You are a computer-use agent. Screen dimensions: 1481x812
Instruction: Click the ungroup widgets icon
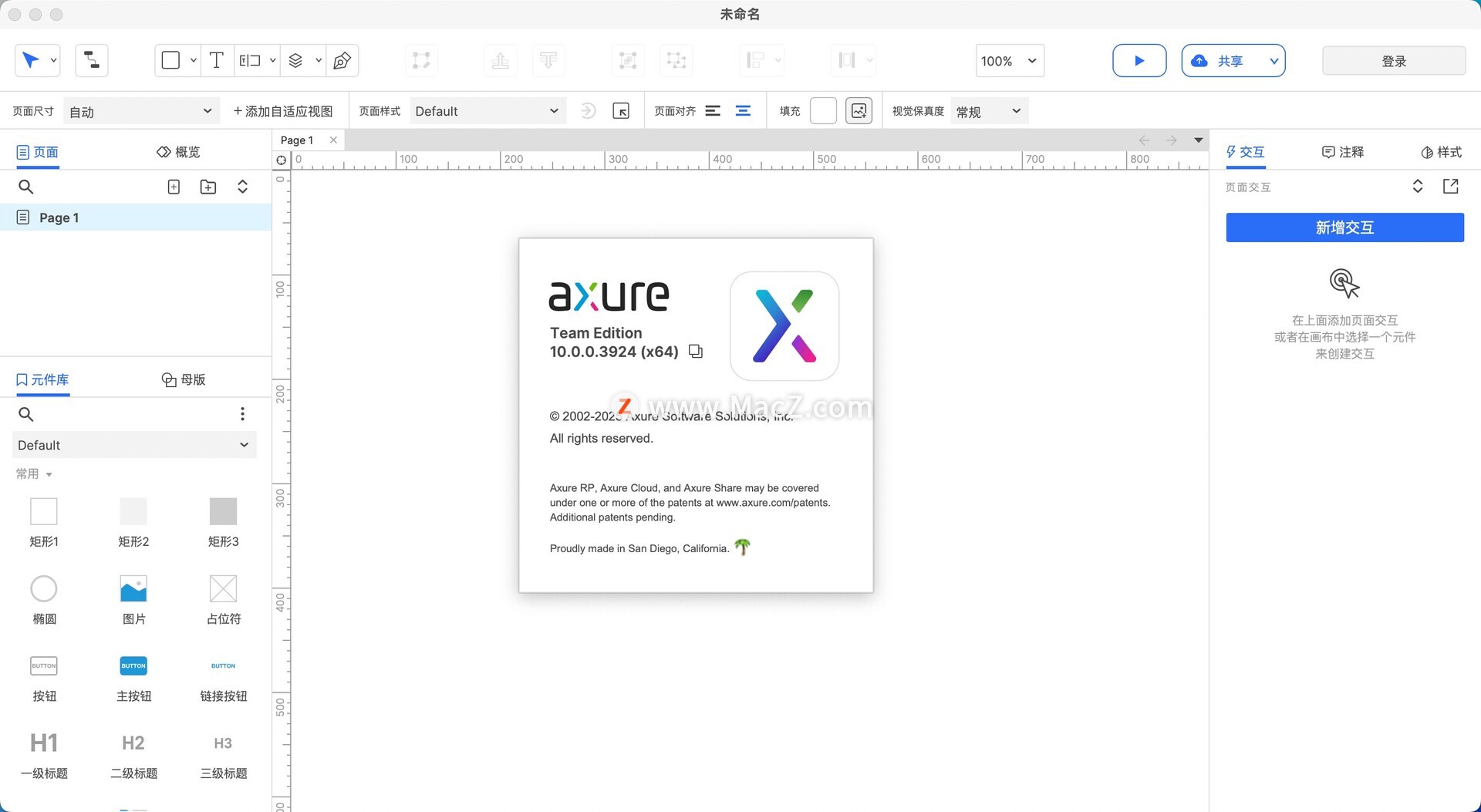coord(676,60)
